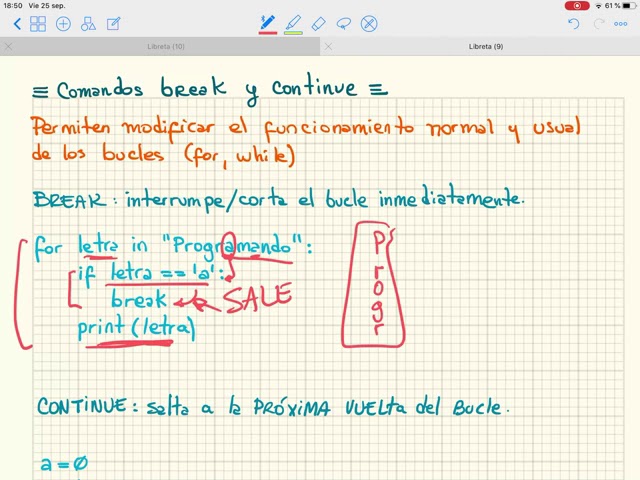Tap the battery status icon

click(x=629, y=6)
